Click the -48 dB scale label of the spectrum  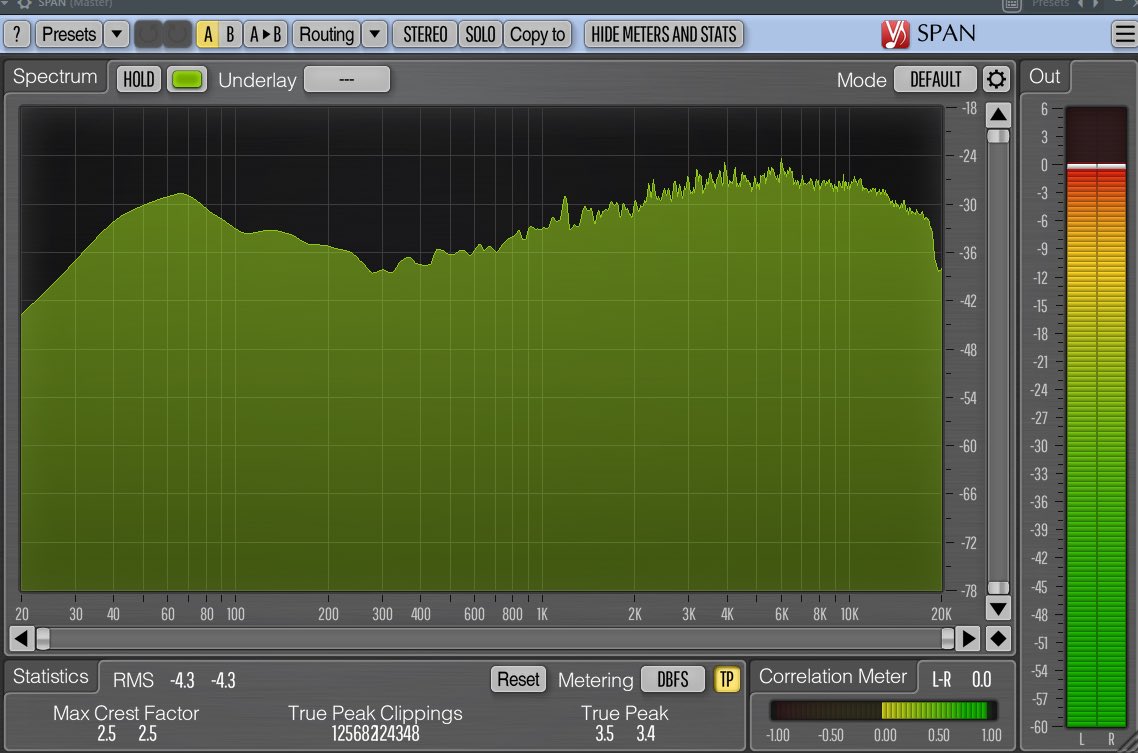tap(968, 350)
